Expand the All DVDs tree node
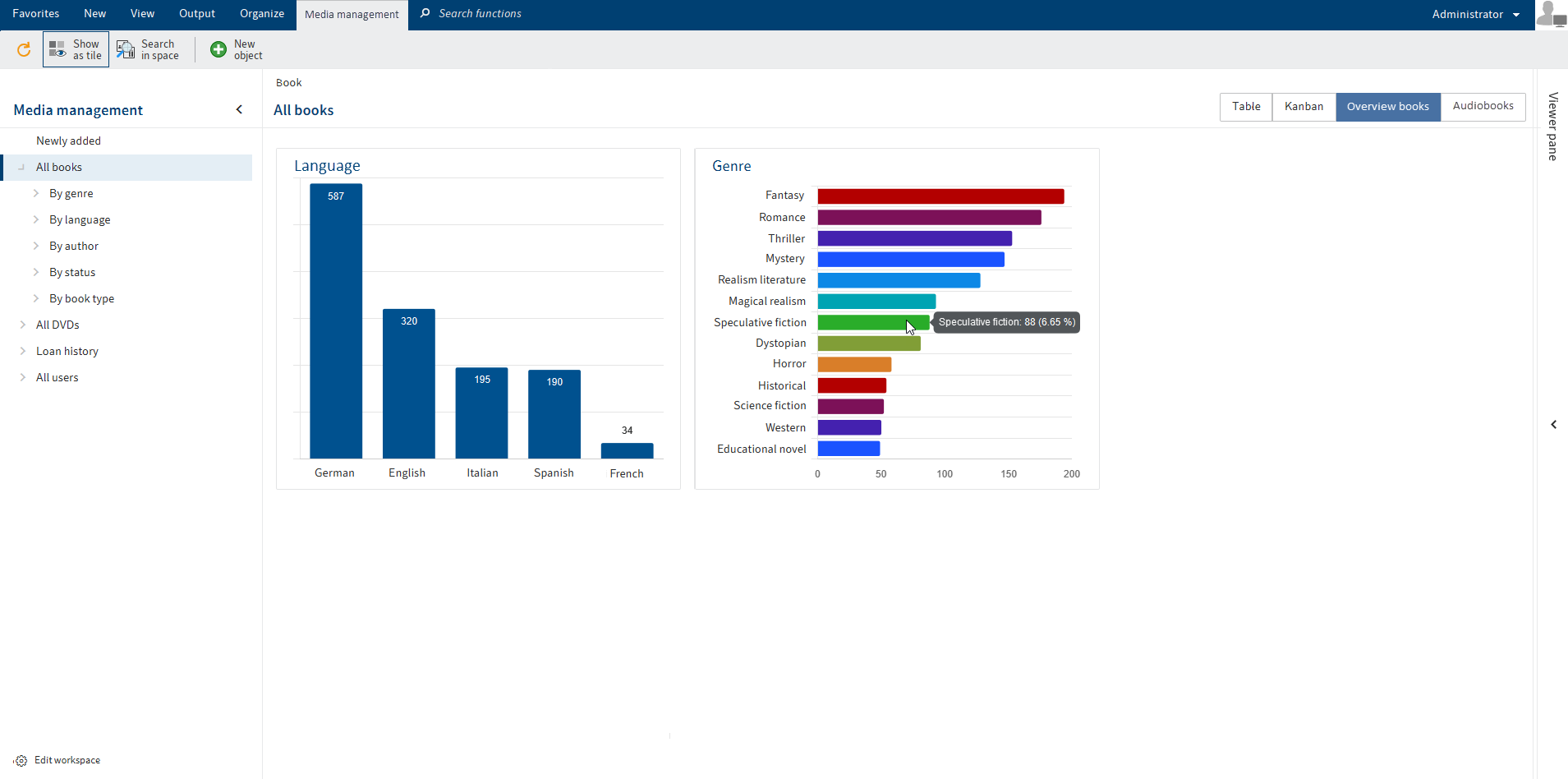This screenshot has height=779, width=1568. click(x=24, y=325)
